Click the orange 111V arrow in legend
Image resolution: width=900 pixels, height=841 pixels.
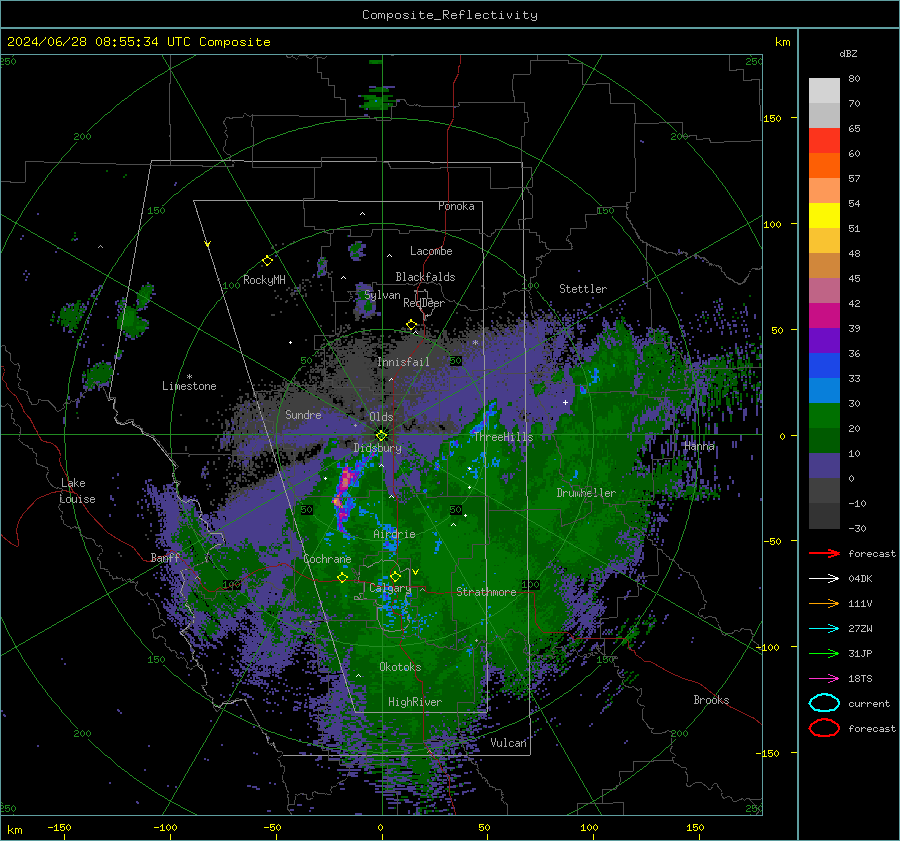pyautogui.click(x=824, y=603)
